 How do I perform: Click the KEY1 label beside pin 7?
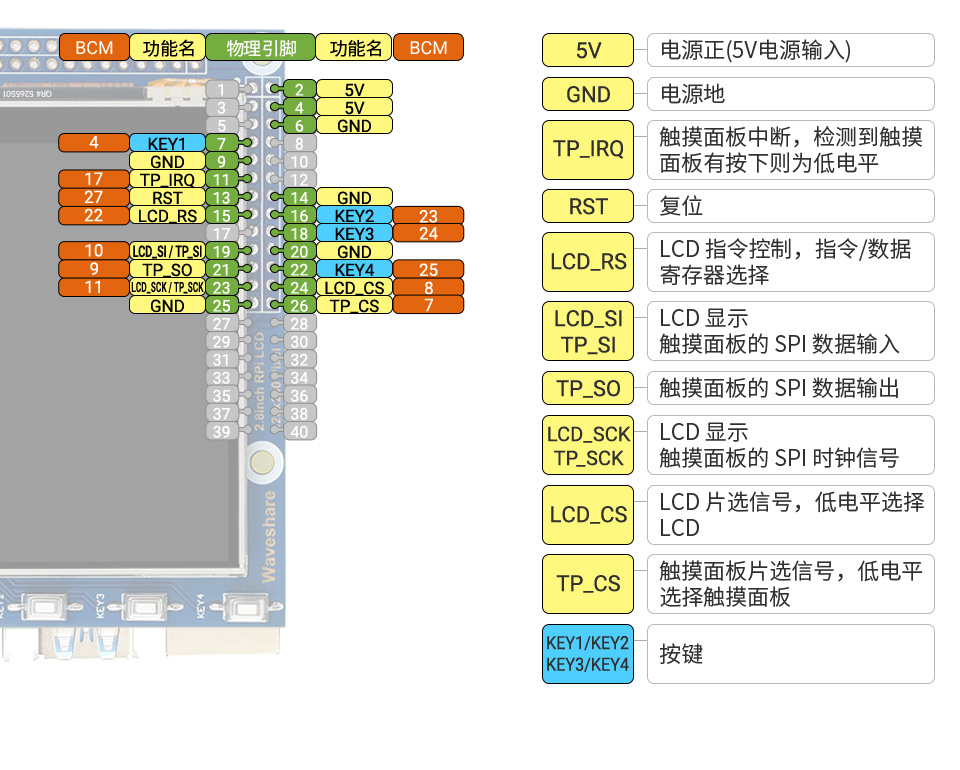(167, 143)
